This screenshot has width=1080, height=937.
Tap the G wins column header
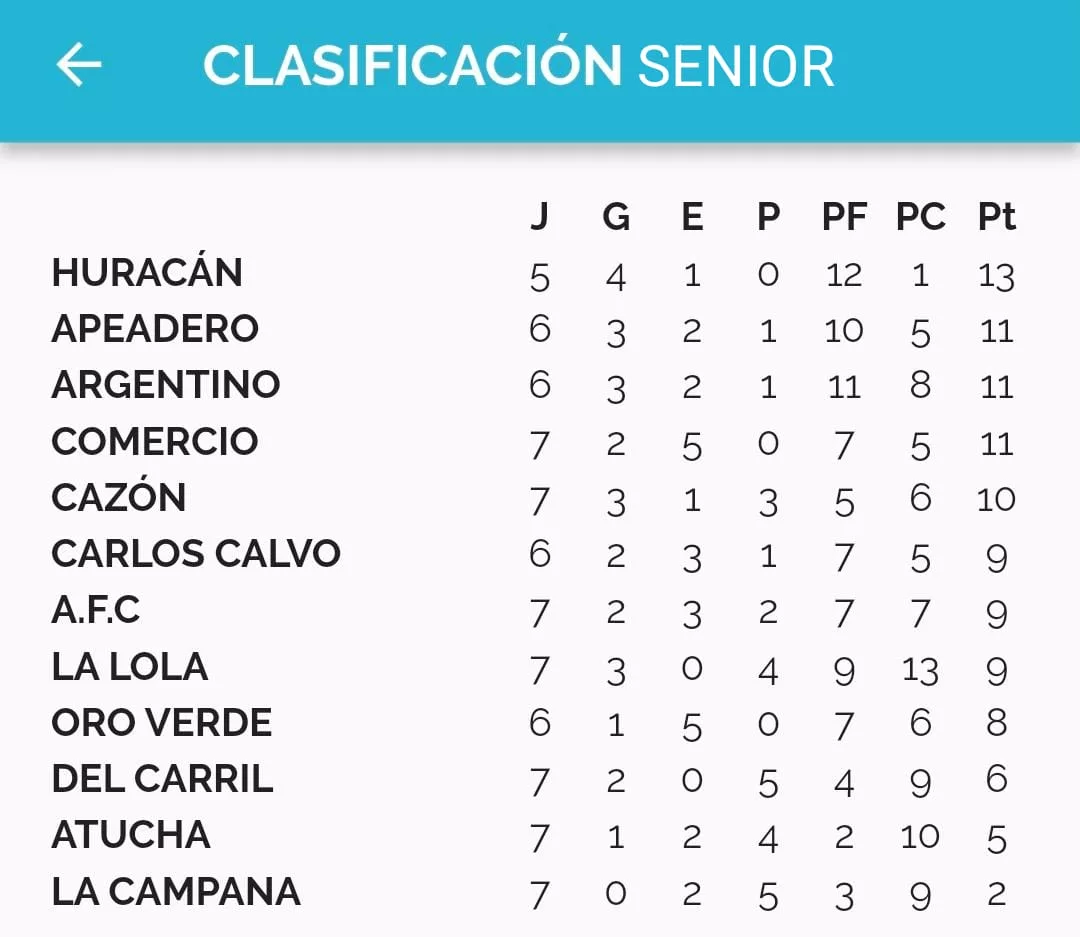pyautogui.click(x=616, y=217)
